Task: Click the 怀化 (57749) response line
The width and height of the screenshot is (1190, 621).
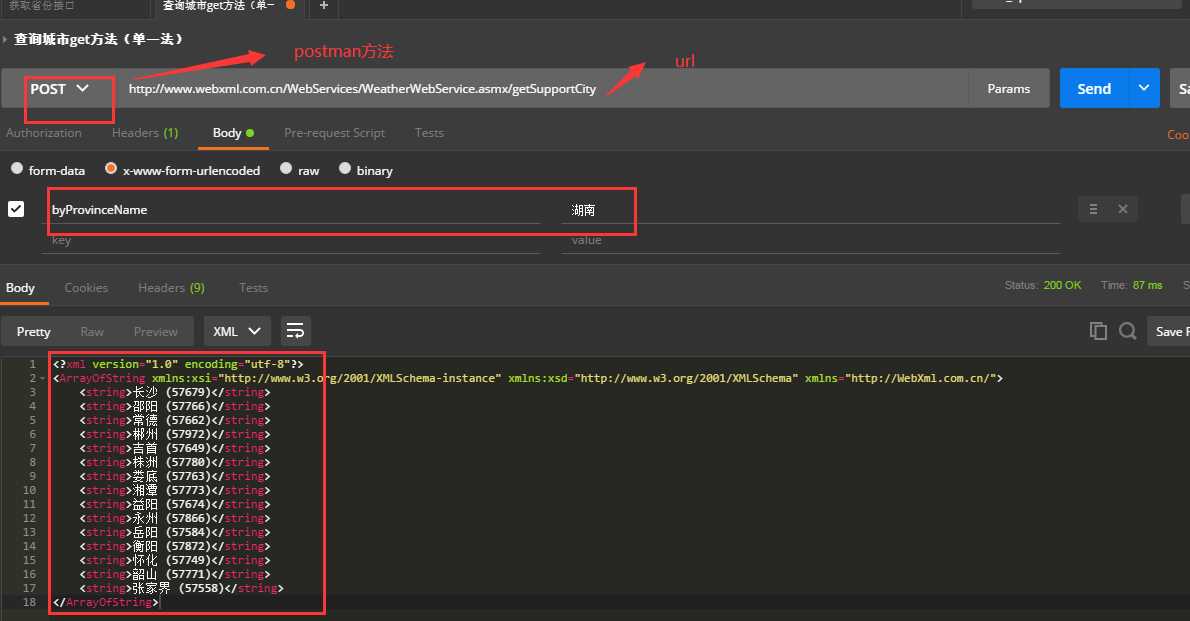Action: click(x=175, y=560)
